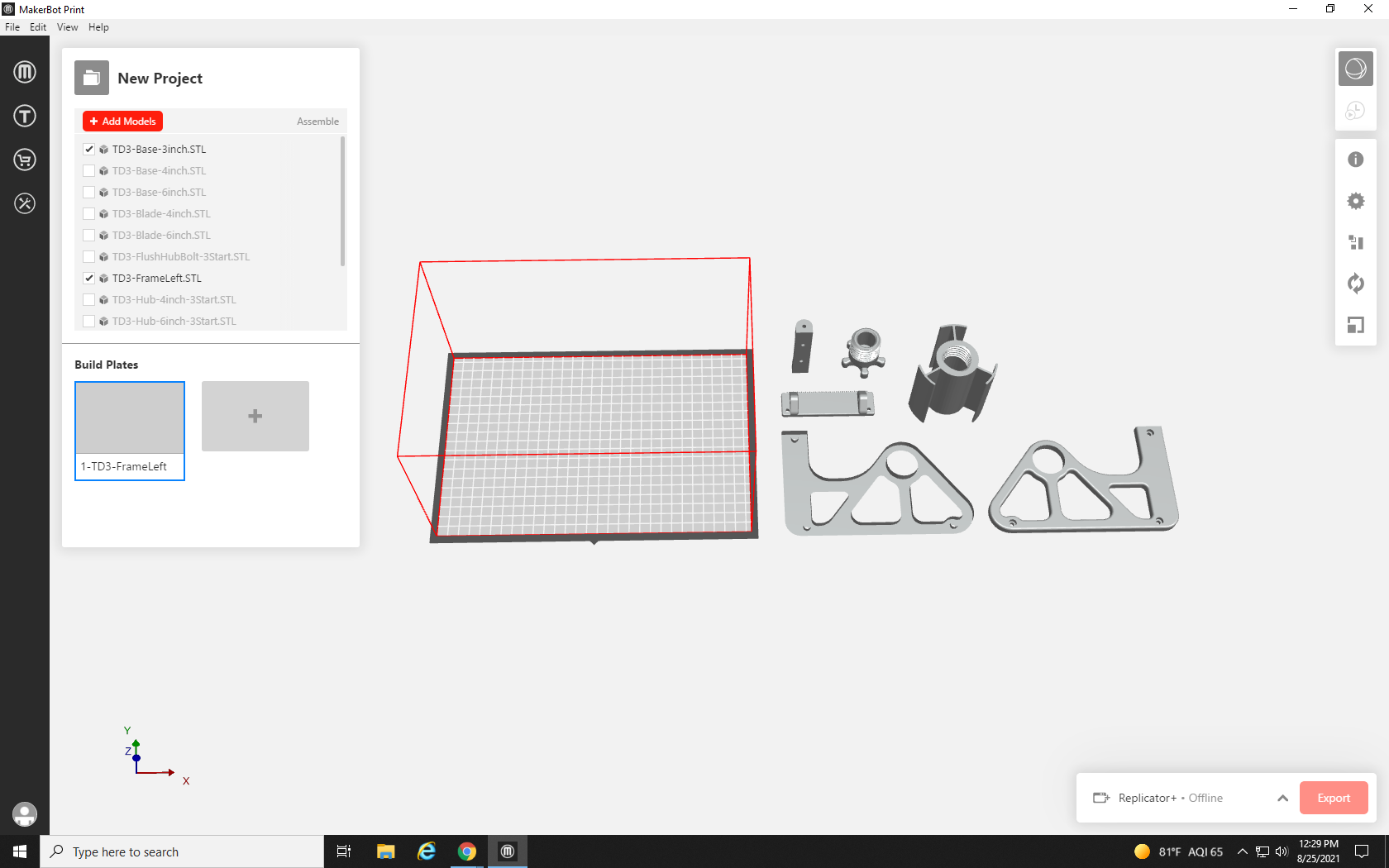The height and width of the screenshot is (868, 1389).
Task: Open user account avatar in sidebar
Action: (25, 814)
